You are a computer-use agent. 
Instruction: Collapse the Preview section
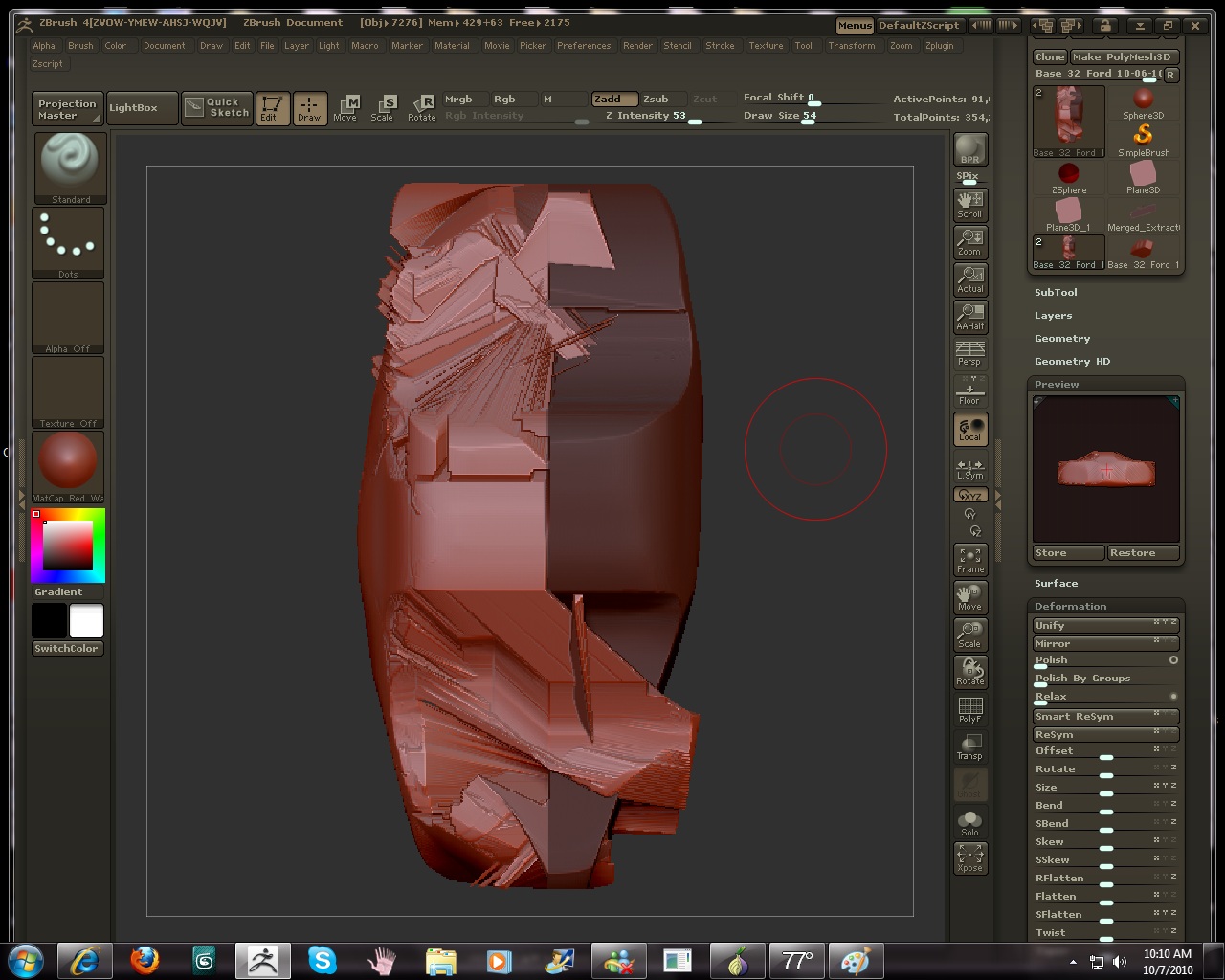pyautogui.click(x=1057, y=385)
